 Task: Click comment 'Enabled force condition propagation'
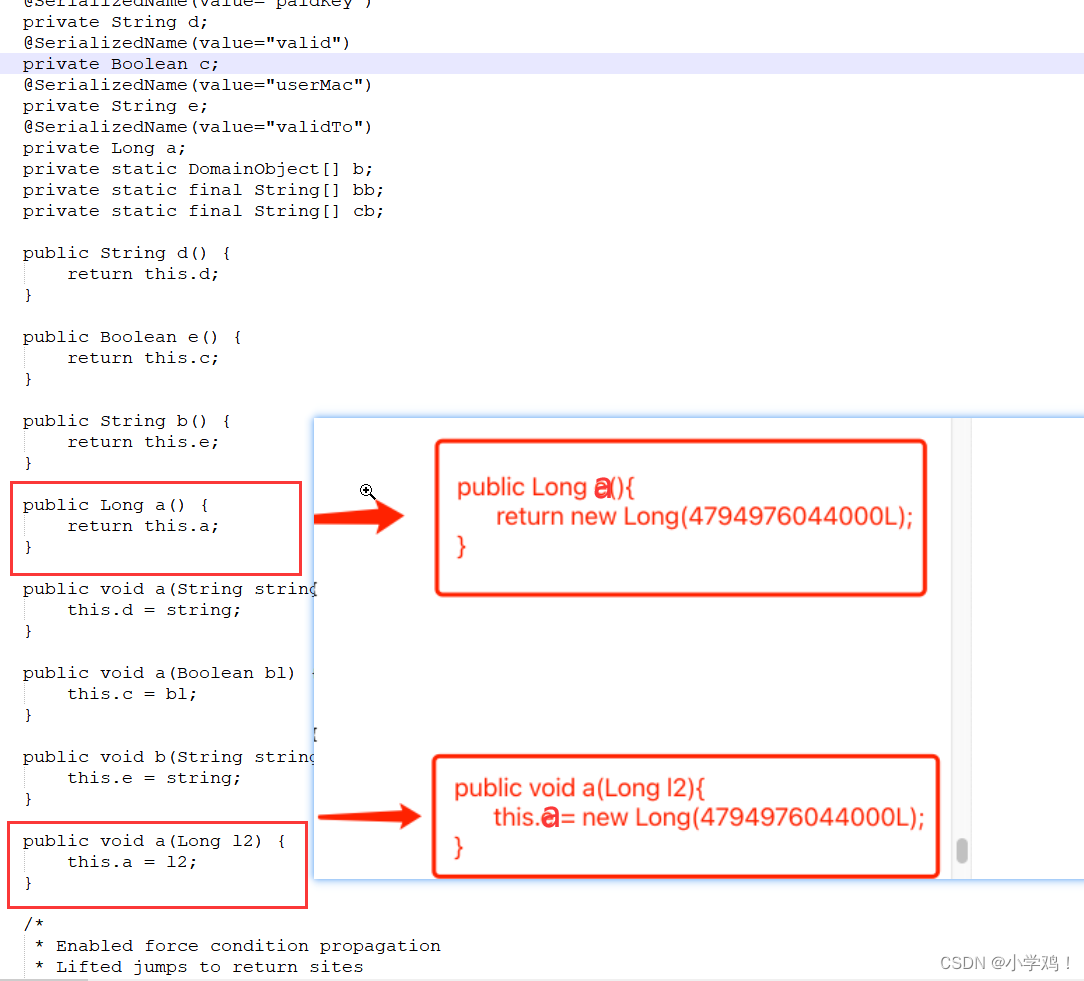pyautogui.click(x=248, y=946)
